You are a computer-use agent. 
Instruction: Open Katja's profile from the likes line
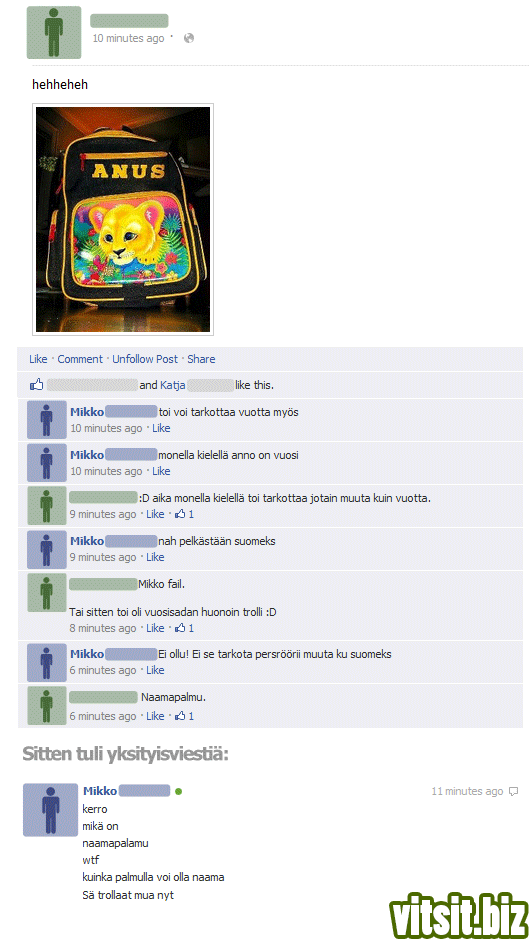click(172, 385)
